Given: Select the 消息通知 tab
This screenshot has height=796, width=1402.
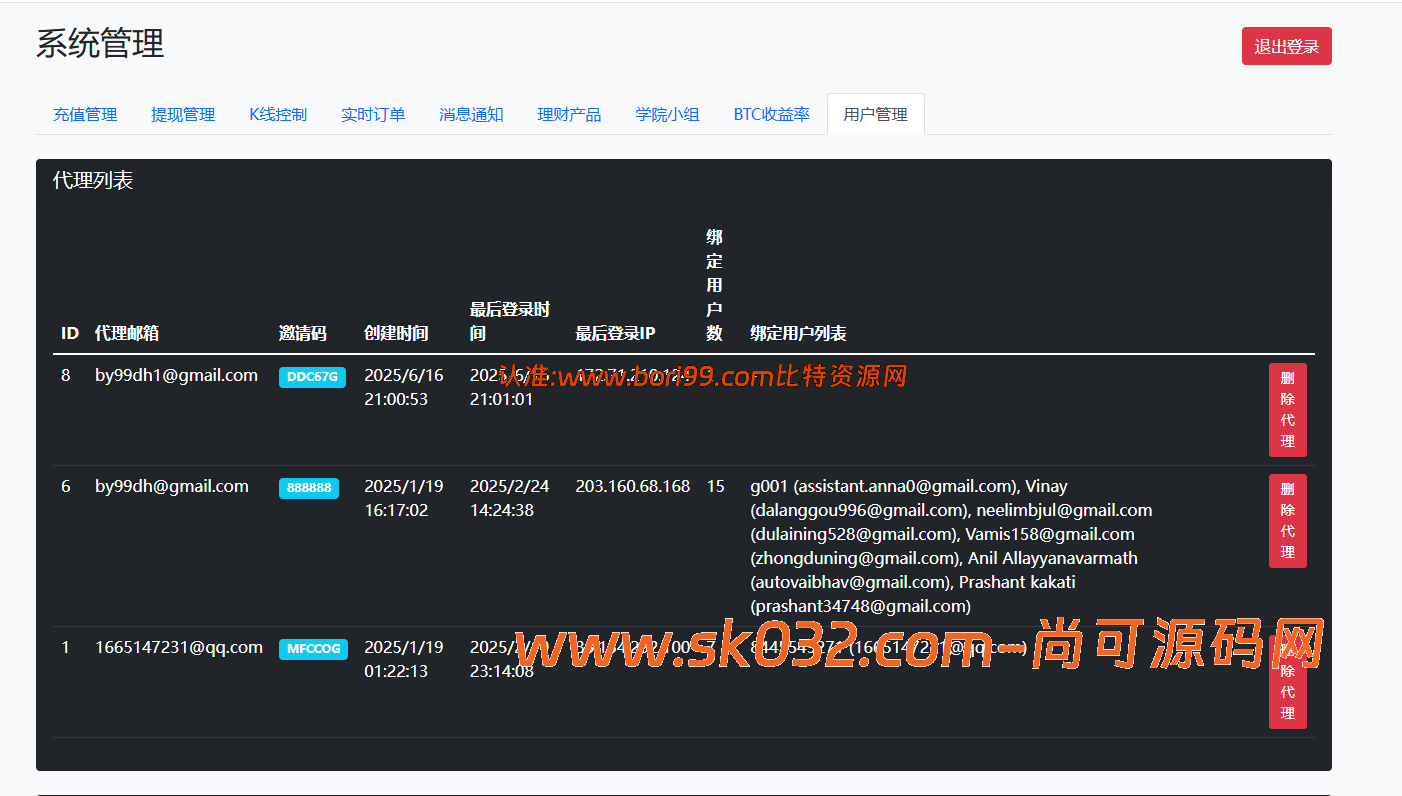Looking at the screenshot, I should pos(471,114).
